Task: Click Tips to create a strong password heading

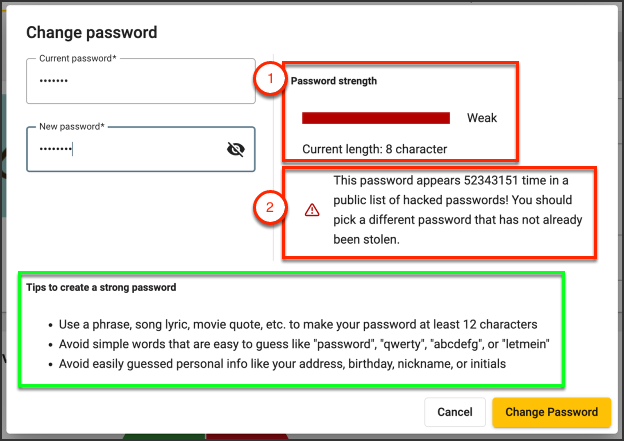Action: click(101, 287)
